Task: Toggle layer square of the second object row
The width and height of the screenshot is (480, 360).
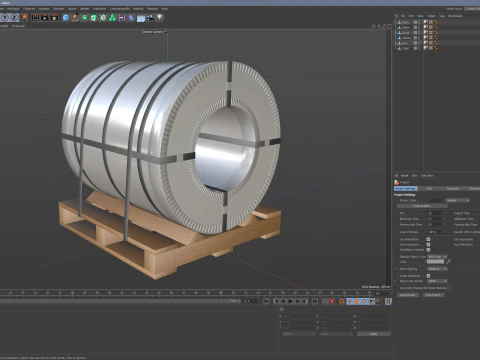Action: (415, 27)
